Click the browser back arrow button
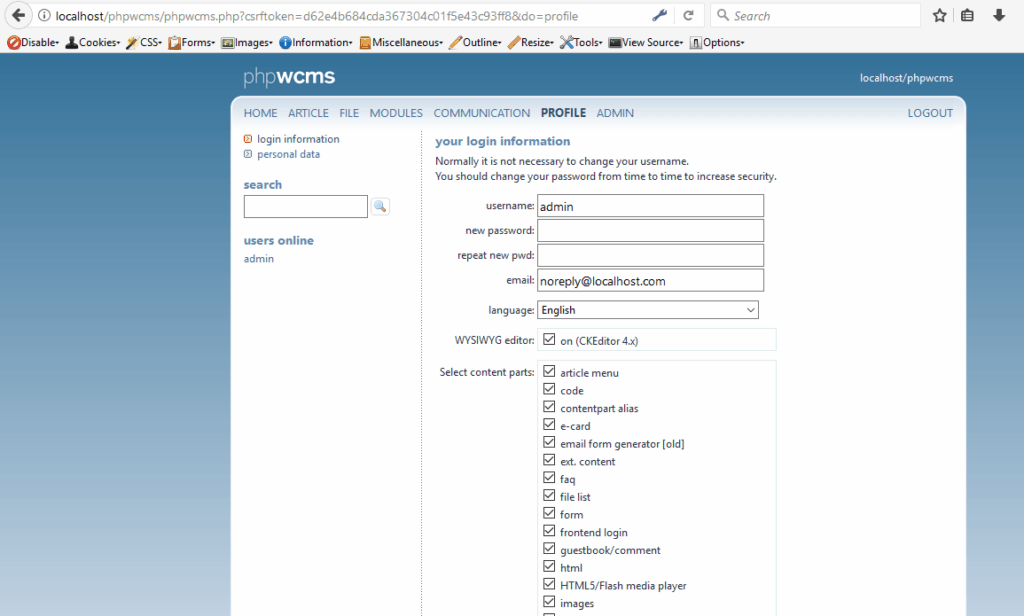This screenshot has width=1024, height=616. coord(18,16)
